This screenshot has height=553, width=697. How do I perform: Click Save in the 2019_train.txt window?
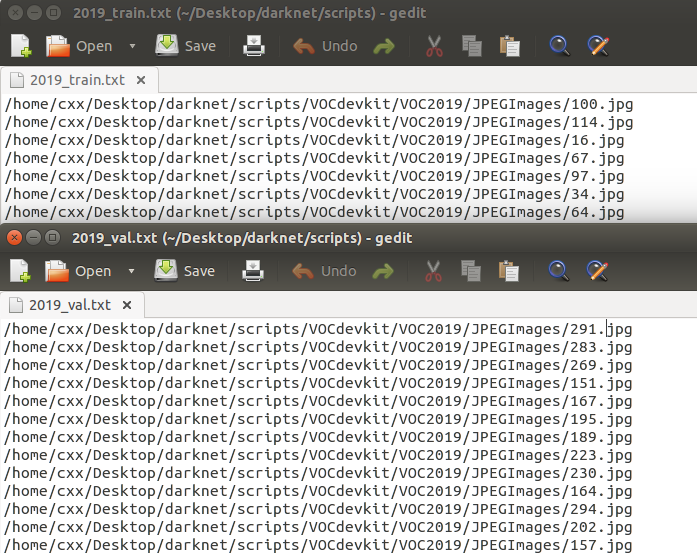185,46
